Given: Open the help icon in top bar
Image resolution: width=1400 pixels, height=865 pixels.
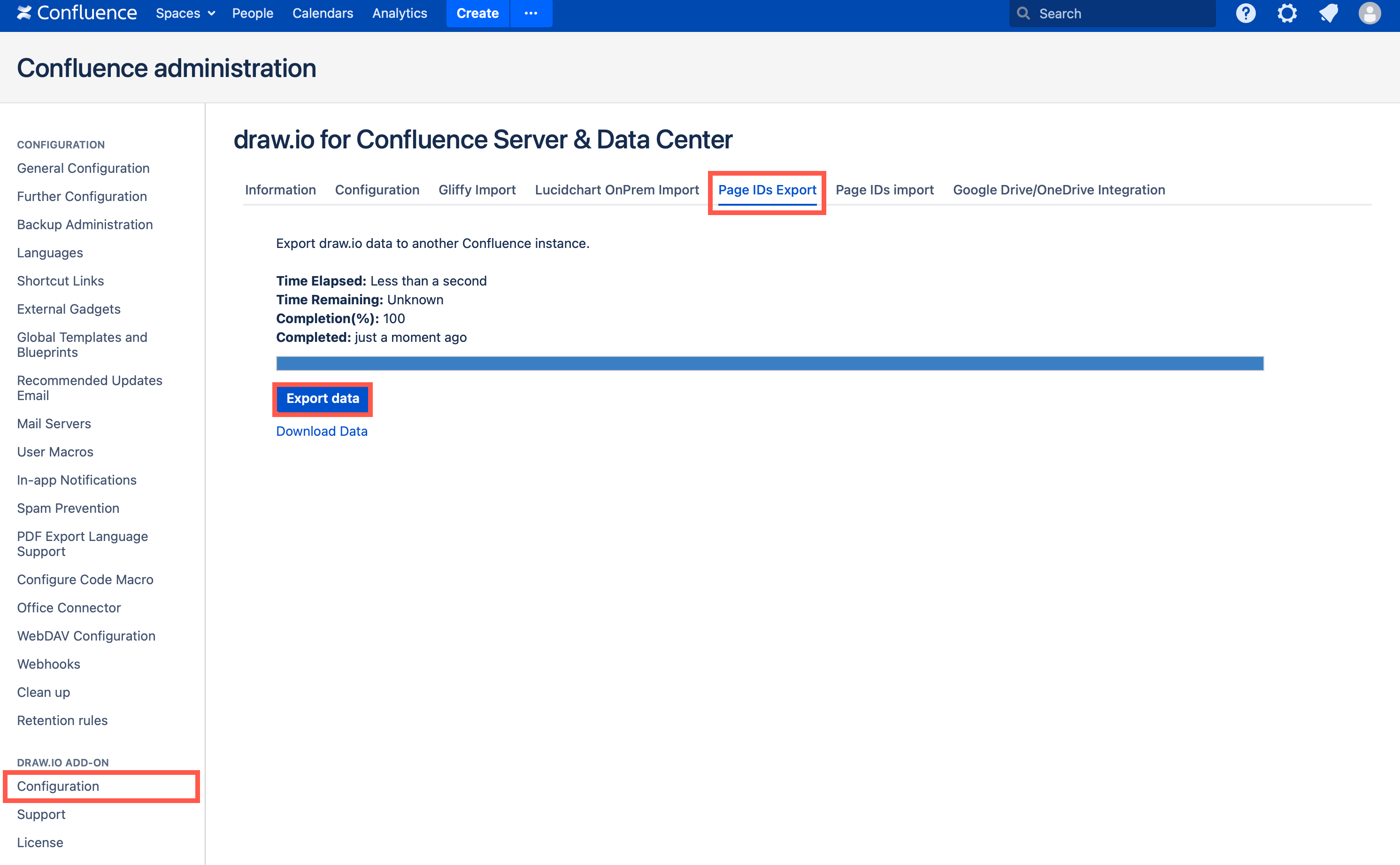Looking at the screenshot, I should [x=1246, y=13].
